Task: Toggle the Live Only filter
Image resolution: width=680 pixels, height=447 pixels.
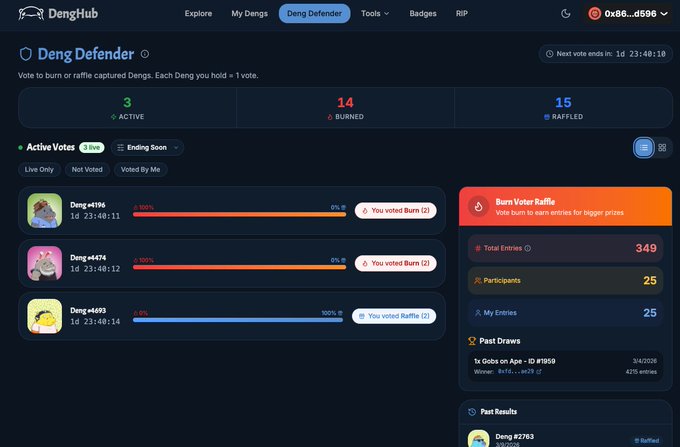Action: pyautogui.click(x=39, y=170)
